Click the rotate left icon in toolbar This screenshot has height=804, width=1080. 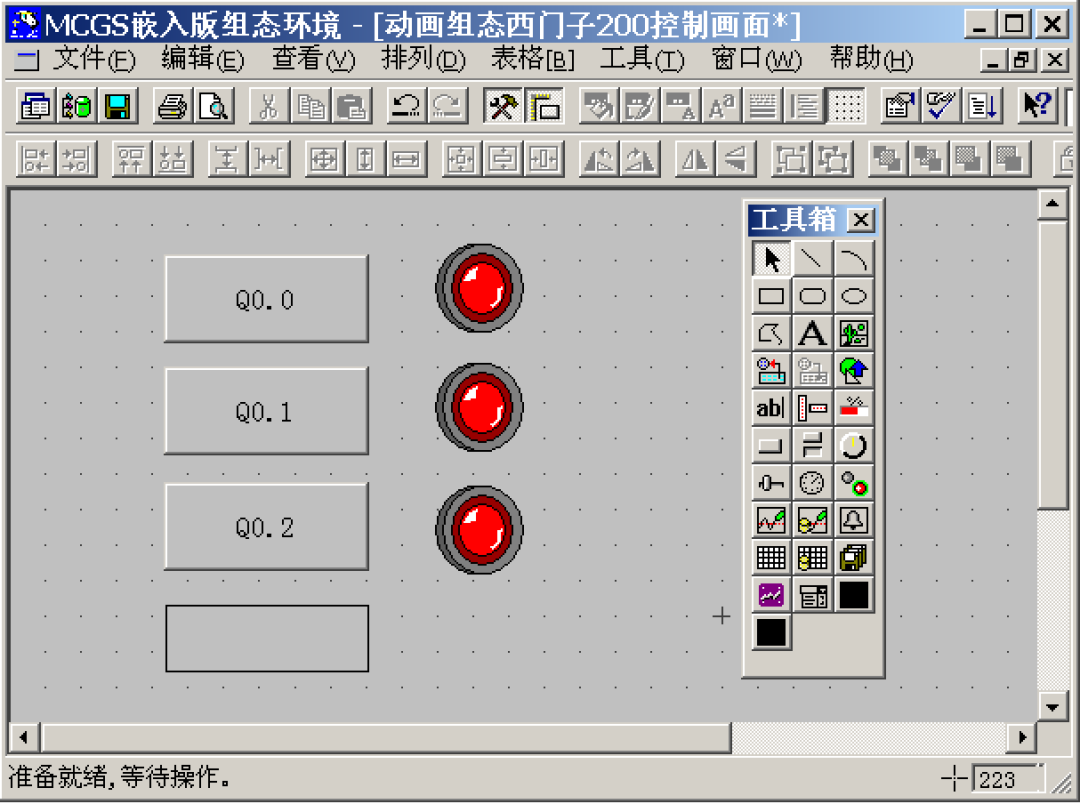pyautogui.click(x=599, y=160)
